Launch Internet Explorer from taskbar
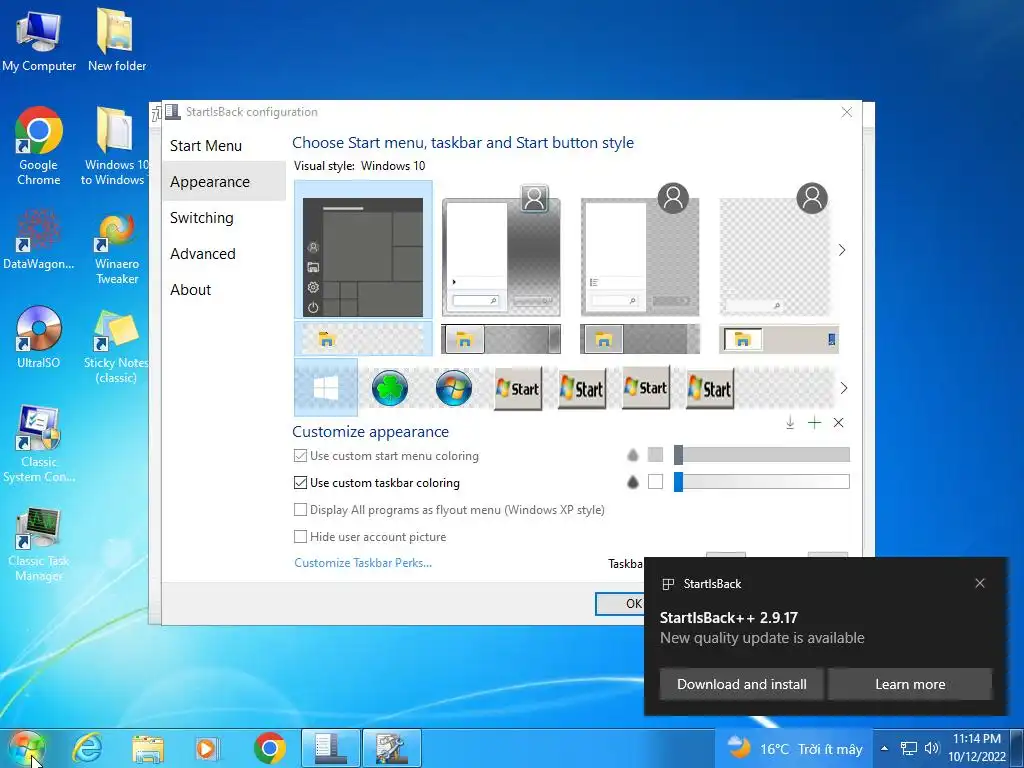1024x768 pixels. 88,748
